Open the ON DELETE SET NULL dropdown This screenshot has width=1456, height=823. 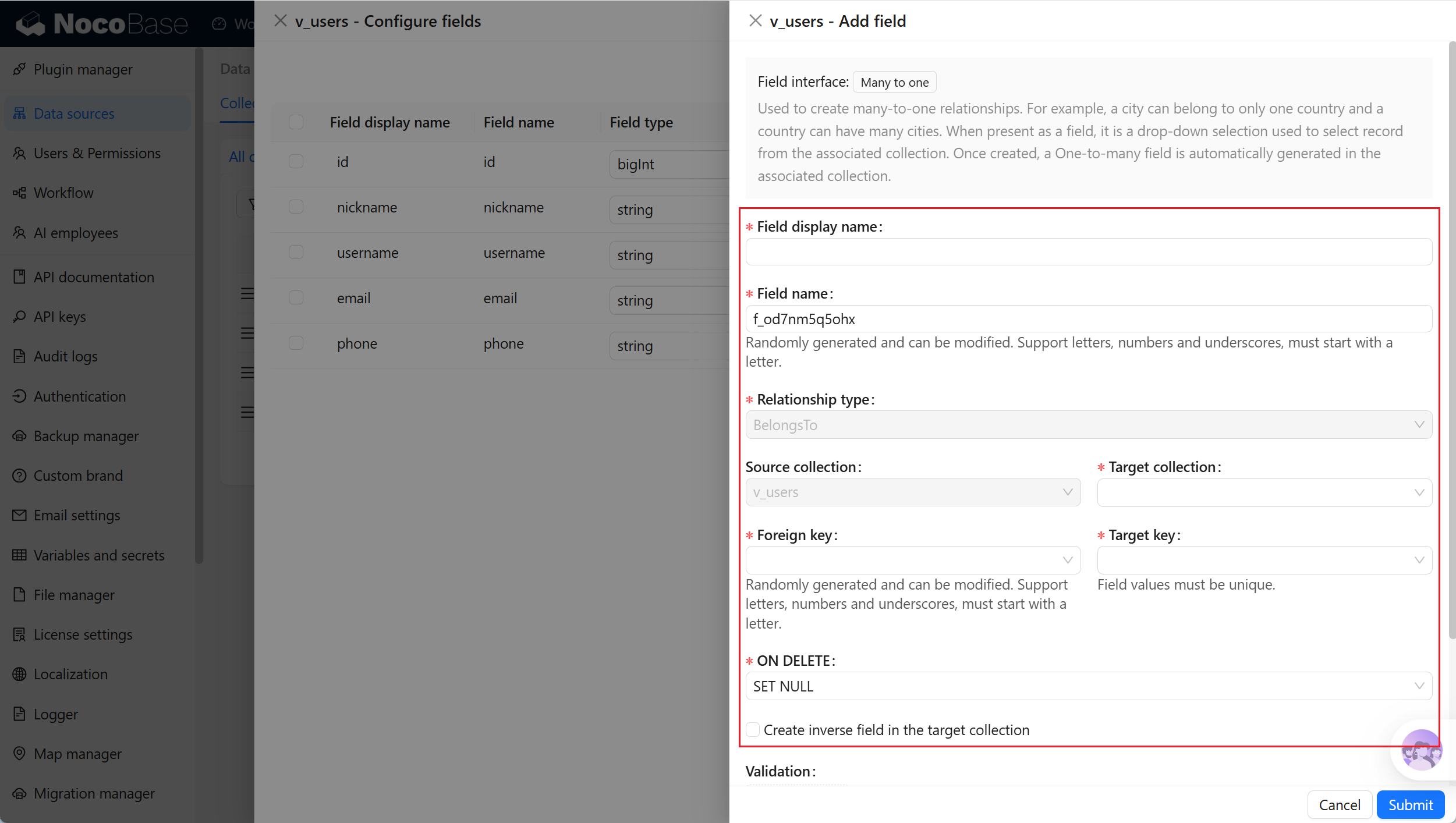point(1089,686)
